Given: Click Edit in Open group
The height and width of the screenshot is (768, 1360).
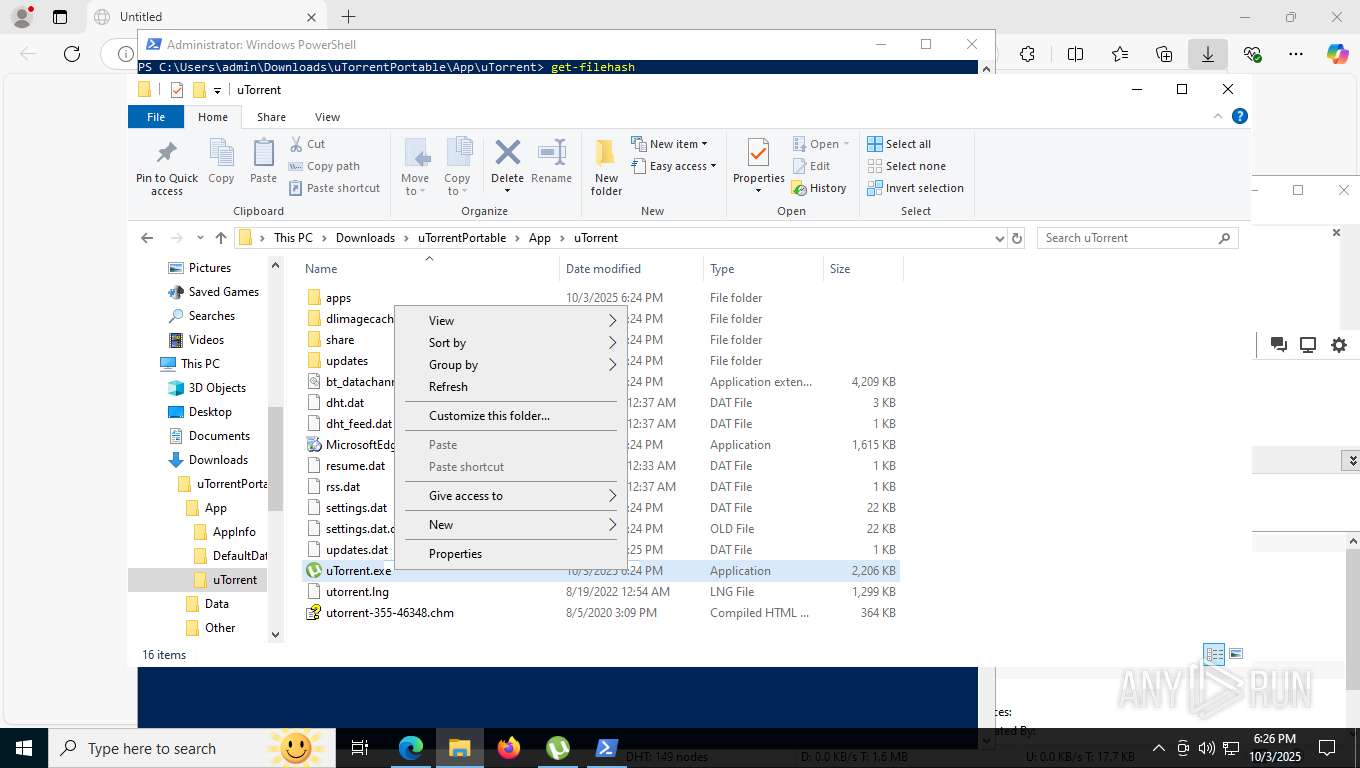Looking at the screenshot, I should tap(811, 166).
